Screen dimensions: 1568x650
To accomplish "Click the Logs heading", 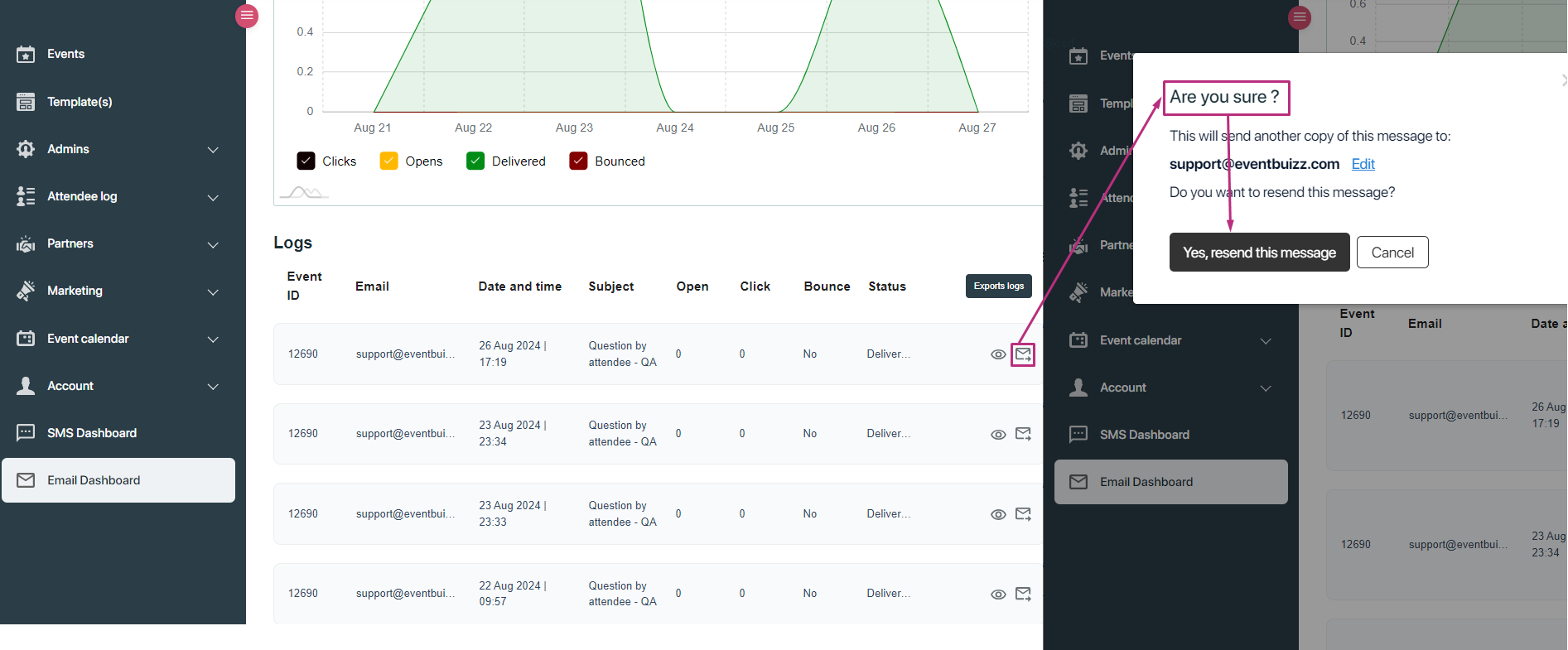I will pyautogui.click(x=292, y=243).
